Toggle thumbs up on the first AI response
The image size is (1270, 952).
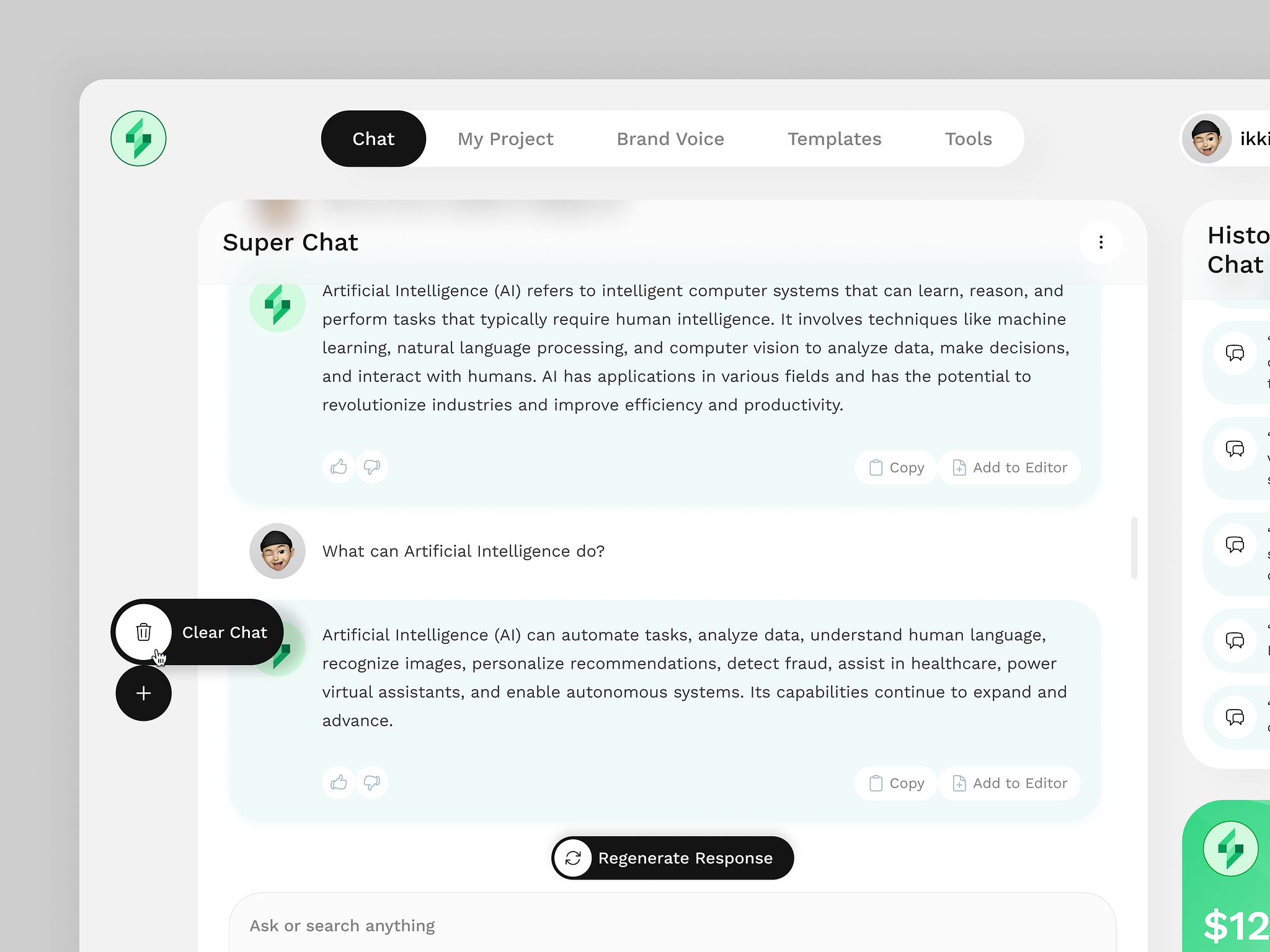[338, 467]
